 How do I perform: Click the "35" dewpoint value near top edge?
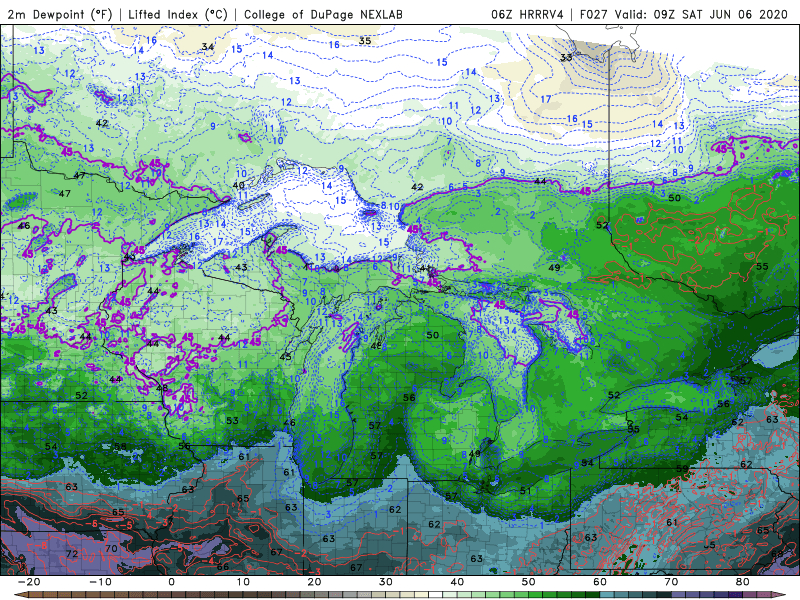[x=365, y=41]
